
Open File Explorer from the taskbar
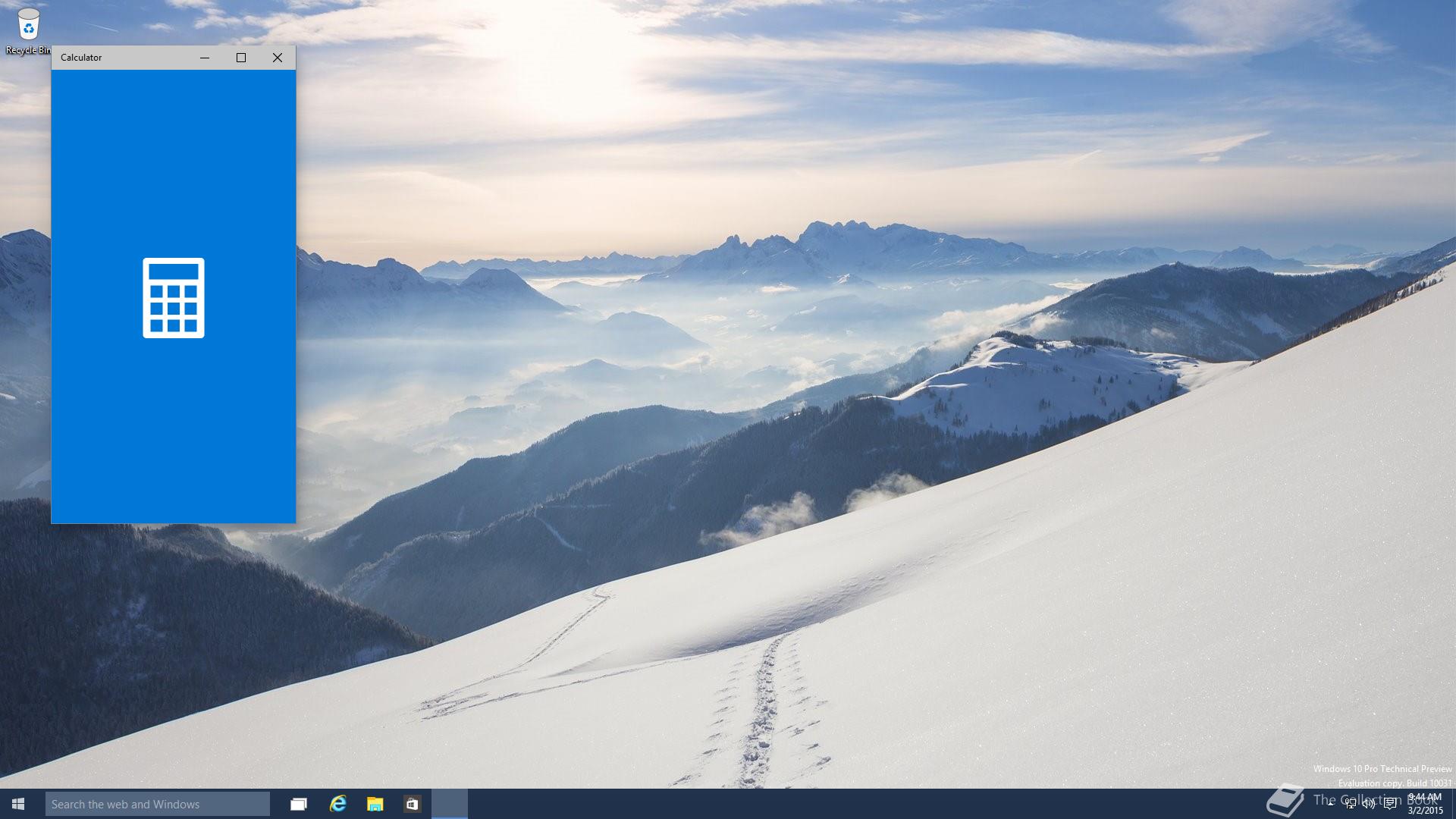coord(375,804)
